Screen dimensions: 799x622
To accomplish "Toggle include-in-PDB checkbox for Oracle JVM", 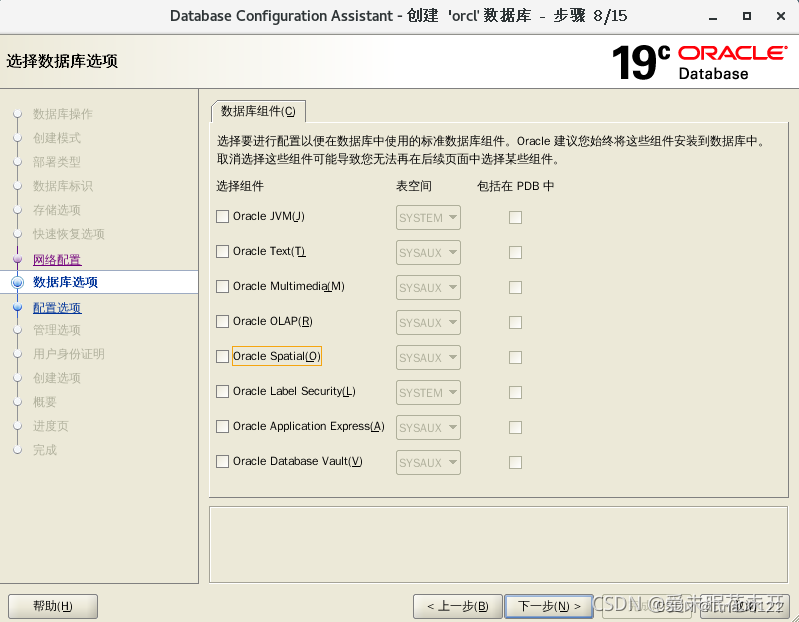I will [x=515, y=218].
